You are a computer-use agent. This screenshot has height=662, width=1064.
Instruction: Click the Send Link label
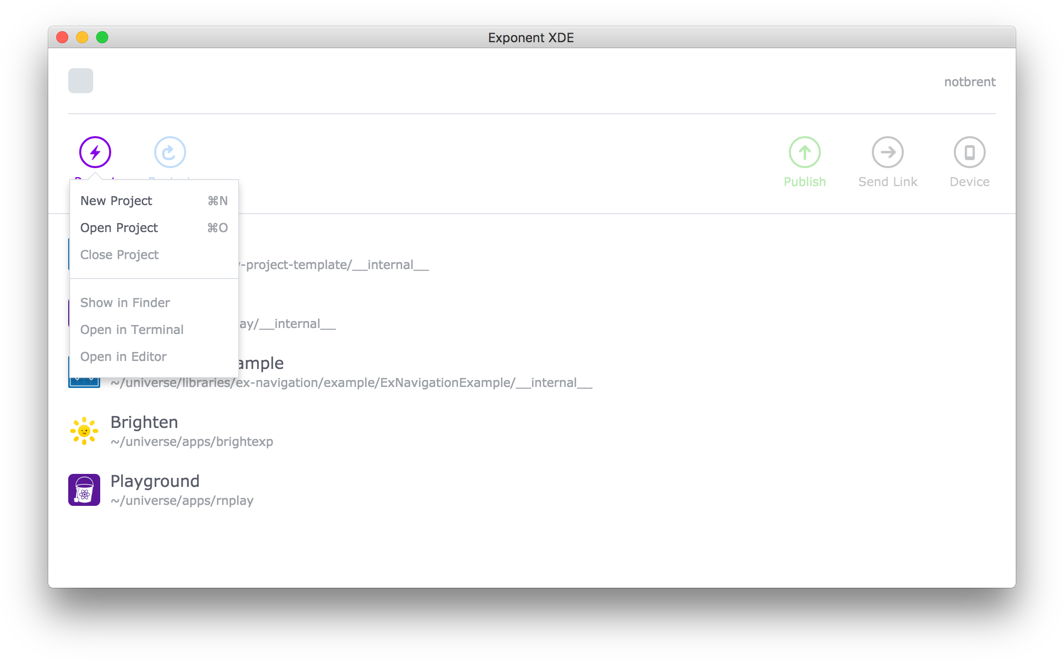[x=888, y=182]
